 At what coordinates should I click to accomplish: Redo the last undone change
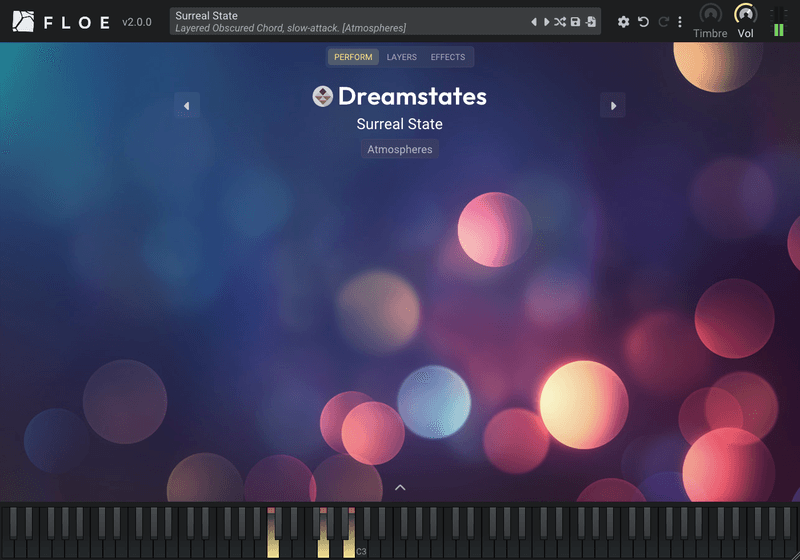click(x=663, y=22)
